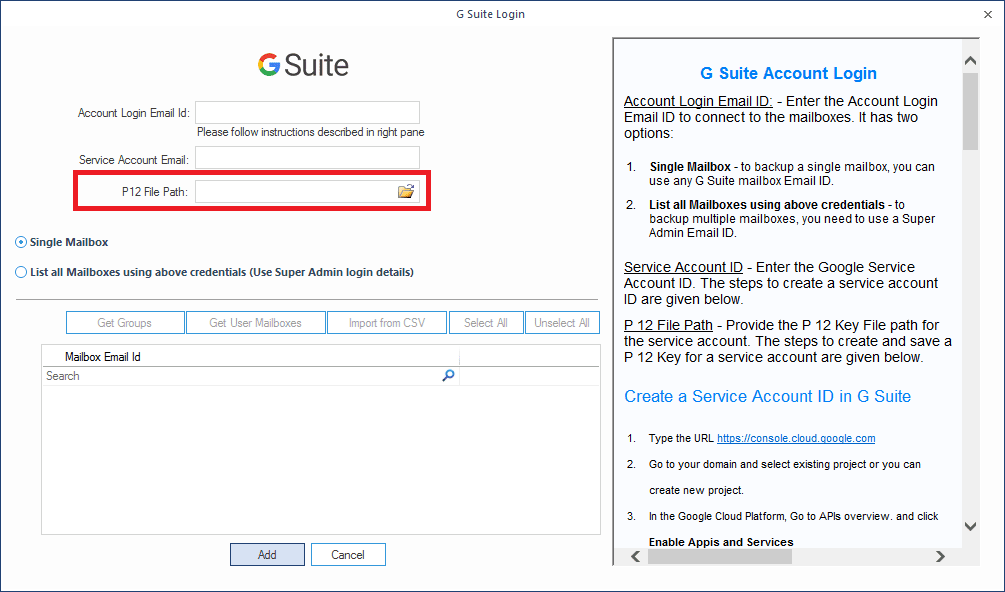This screenshot has height=592, width=1005.
Task: Click the Unselect All button
Action: coord(562,323)
